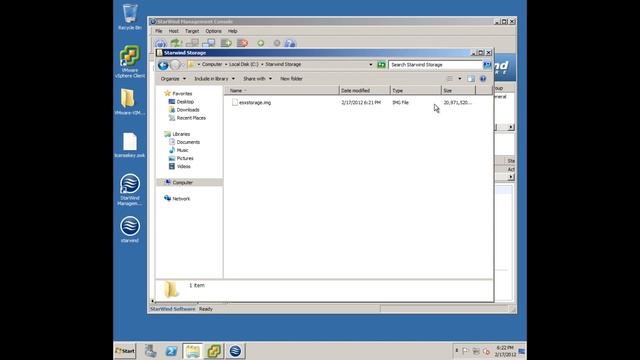Open the Include in library dropdown
The width and height of the screenshot is (640, 360).
214,78
